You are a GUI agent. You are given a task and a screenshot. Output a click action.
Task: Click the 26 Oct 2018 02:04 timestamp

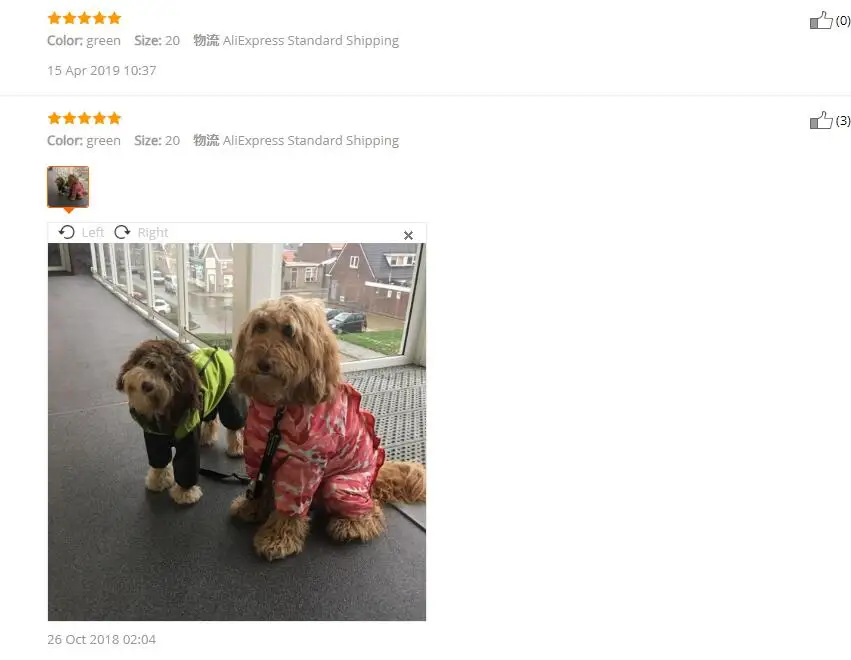point(101,639)
